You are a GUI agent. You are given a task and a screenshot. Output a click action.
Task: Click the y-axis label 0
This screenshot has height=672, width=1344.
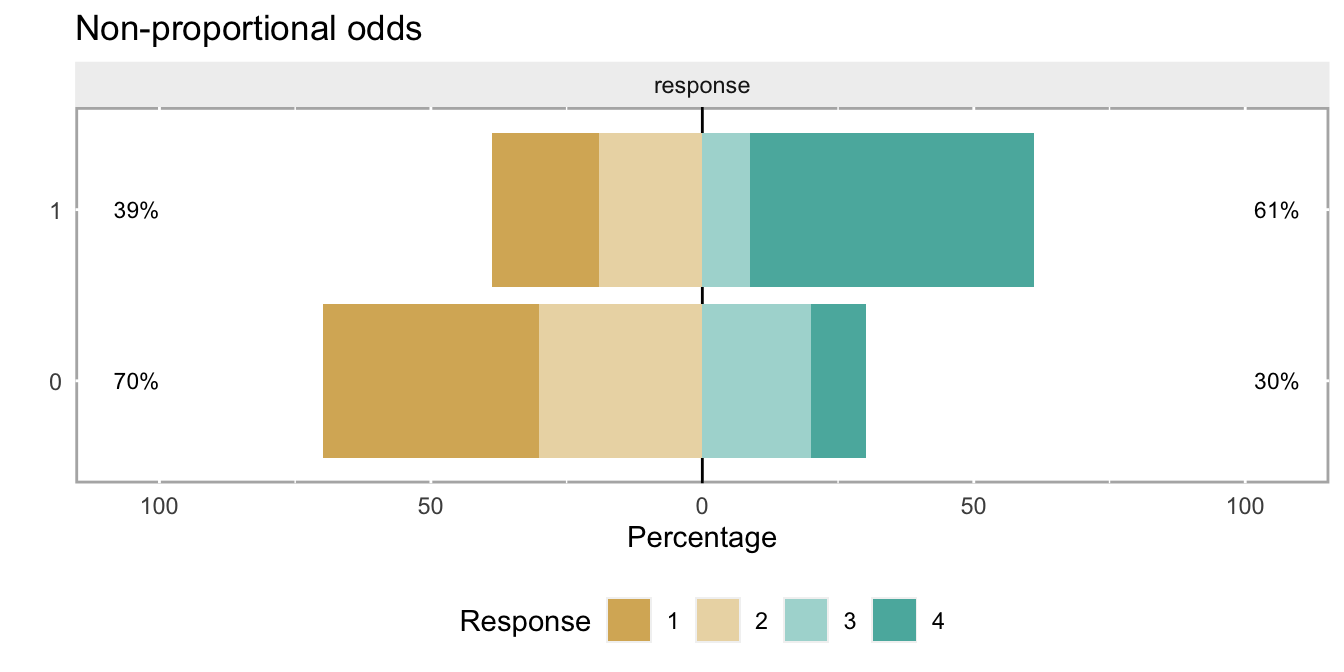point(56,382)
